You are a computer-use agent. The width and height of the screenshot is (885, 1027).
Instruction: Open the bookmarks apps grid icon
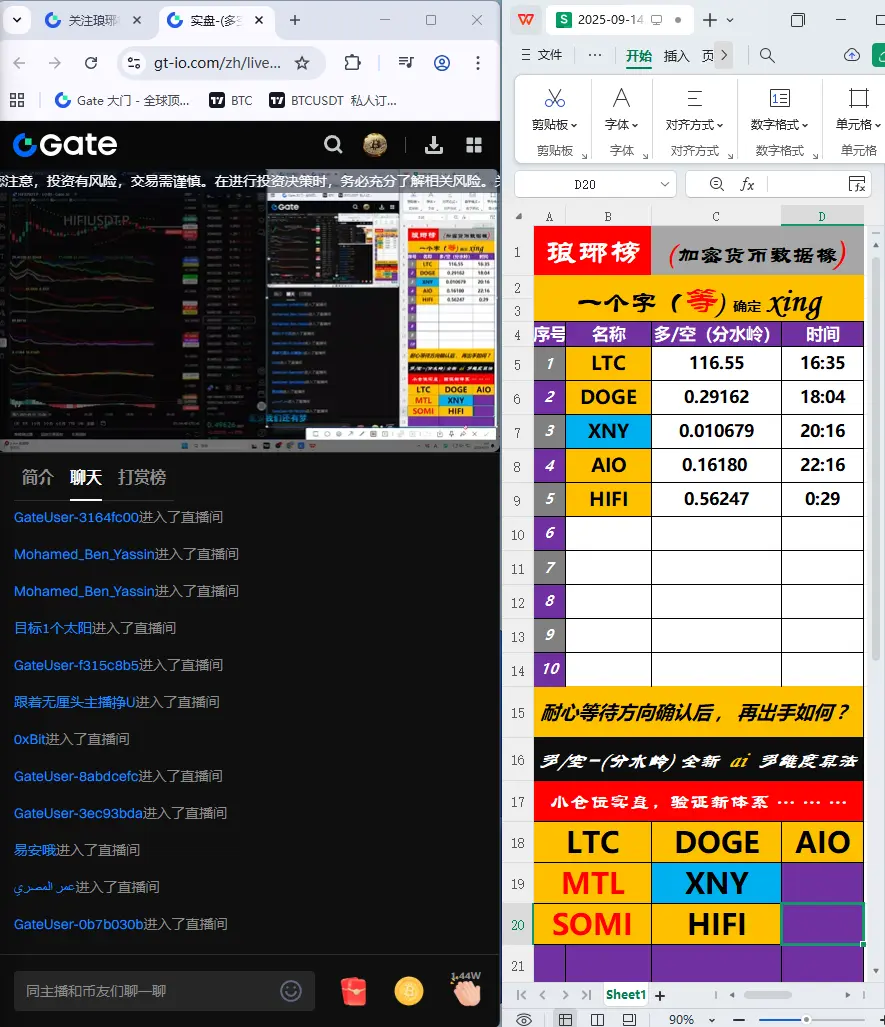pyautogui.click(x=17, y=100)
